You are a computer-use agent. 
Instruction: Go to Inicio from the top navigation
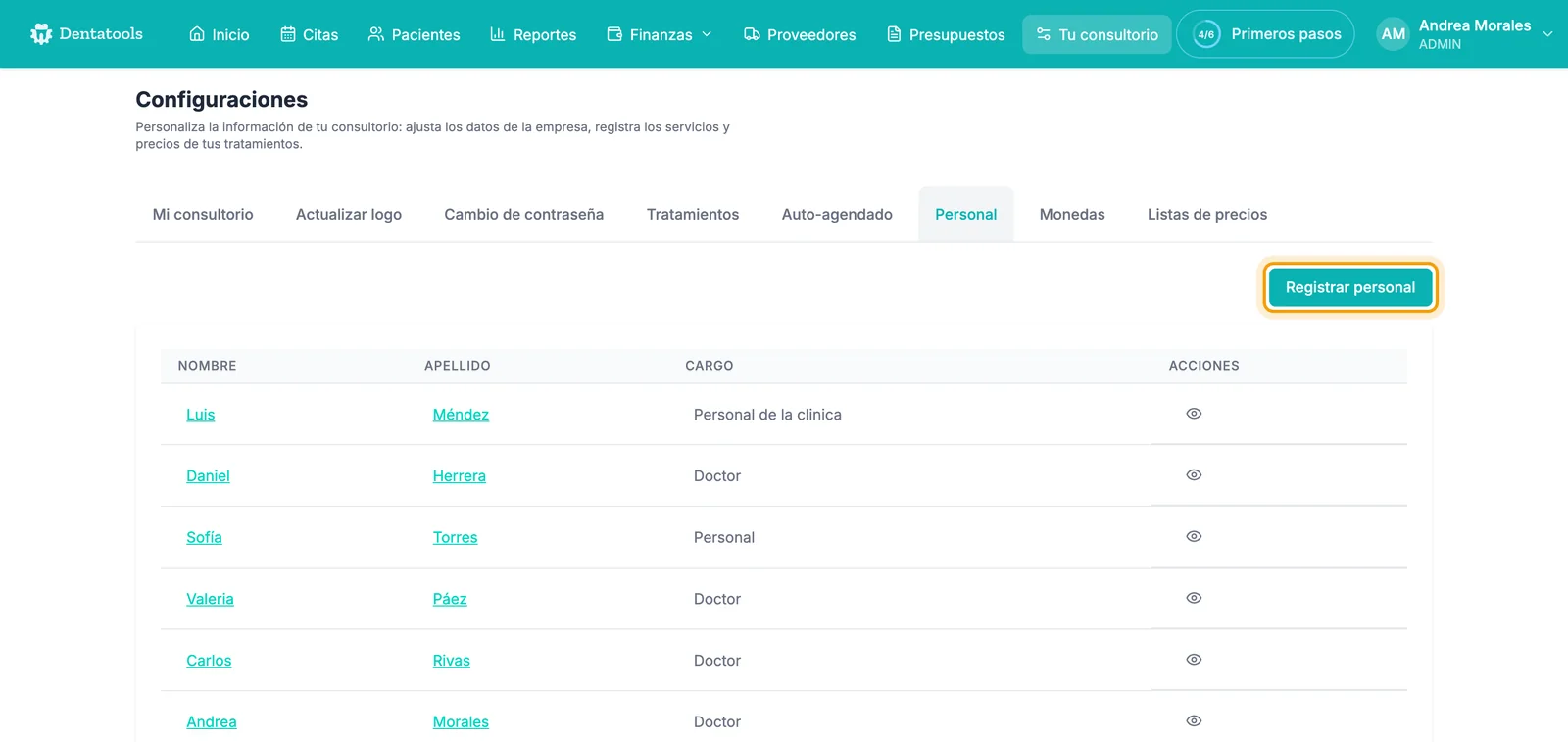pos(219,34)
